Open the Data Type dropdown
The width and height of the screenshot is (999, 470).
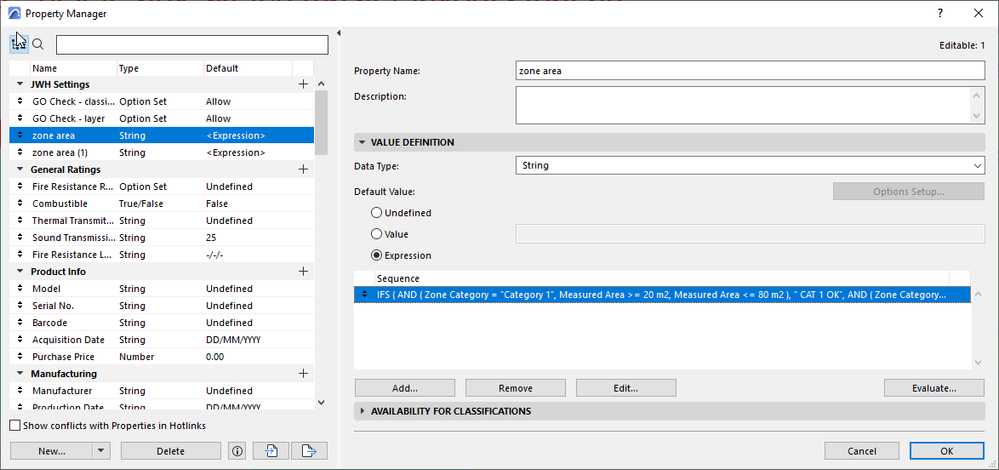(750, 166)
